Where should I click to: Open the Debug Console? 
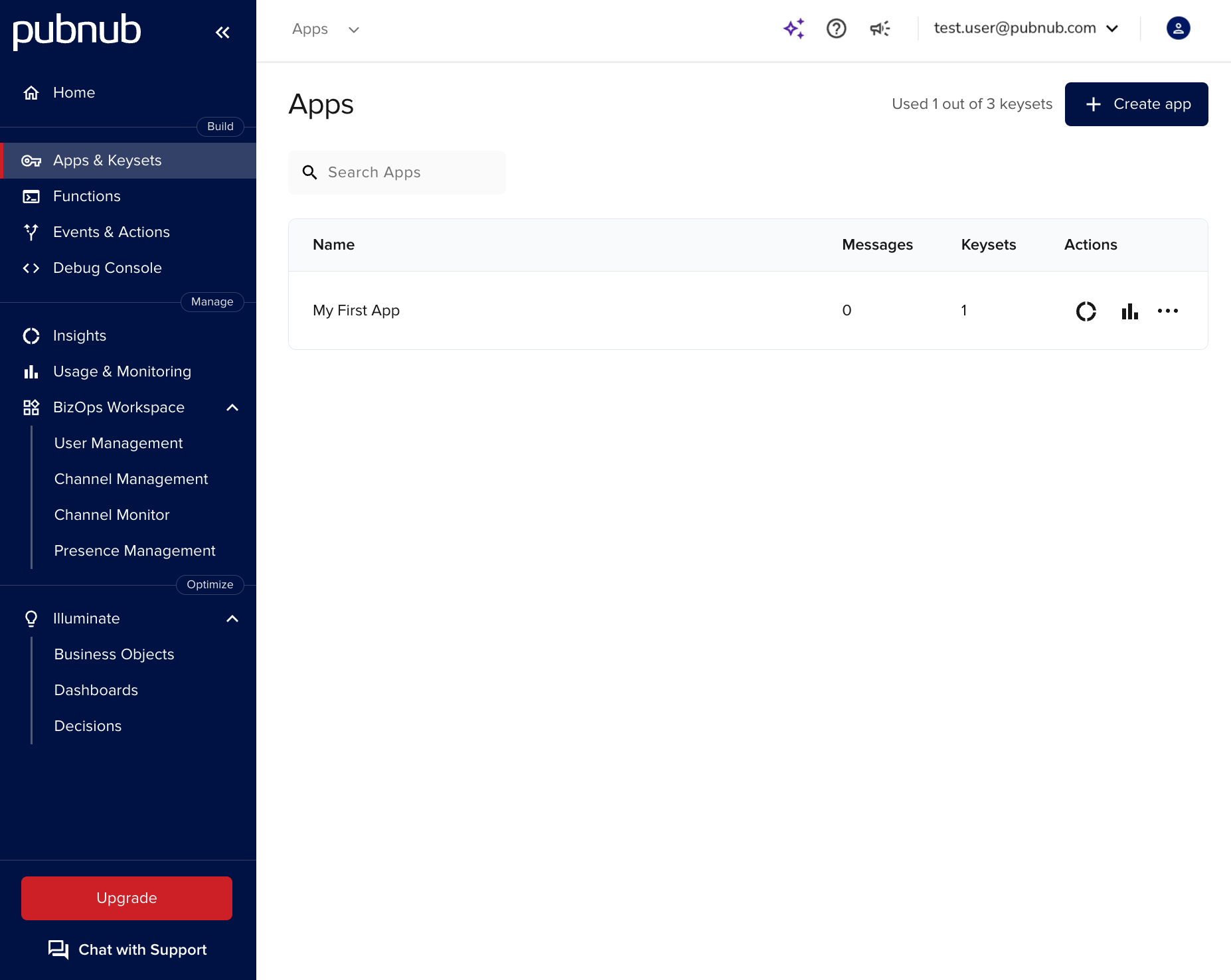click(107, 268)
